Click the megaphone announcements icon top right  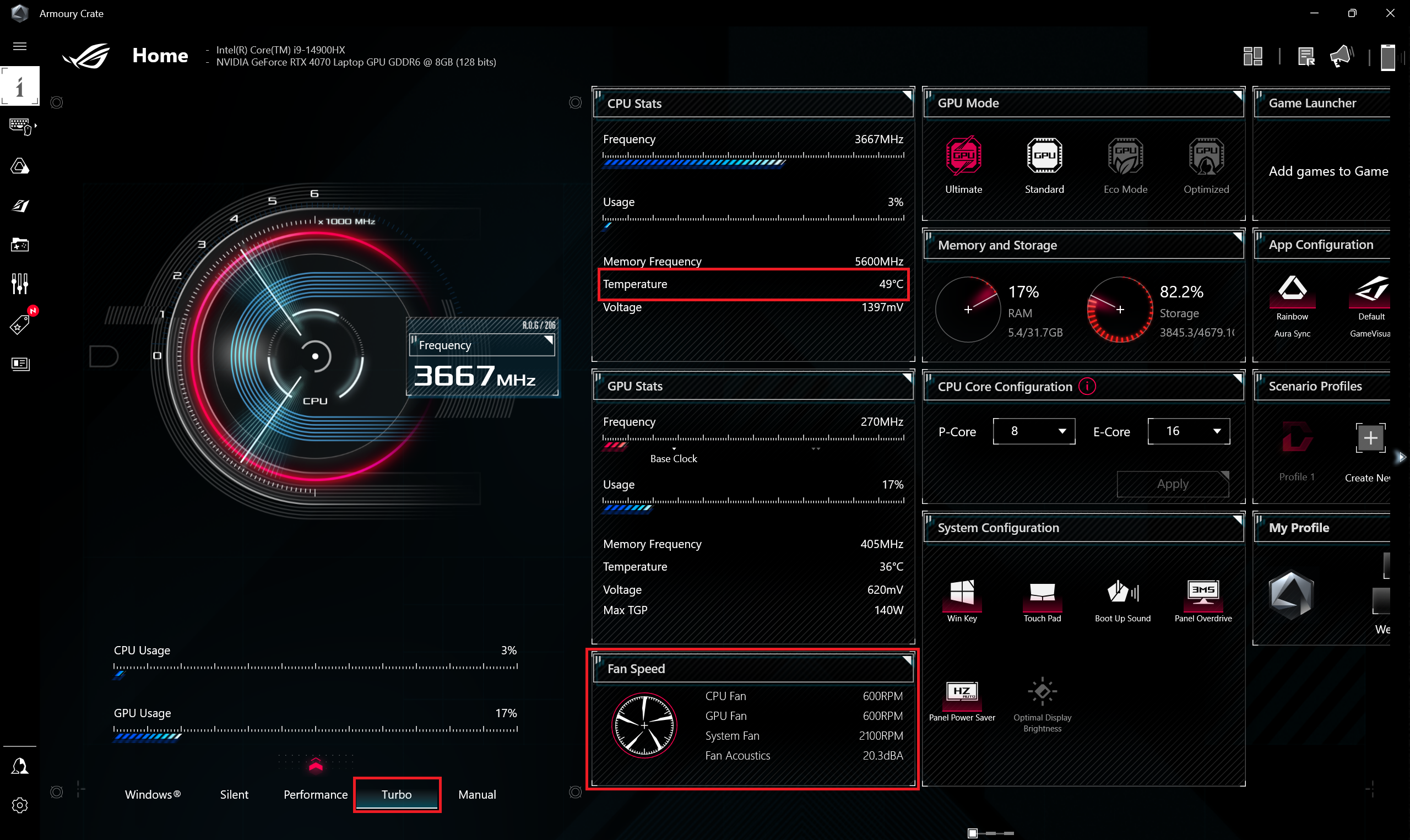1342,56
